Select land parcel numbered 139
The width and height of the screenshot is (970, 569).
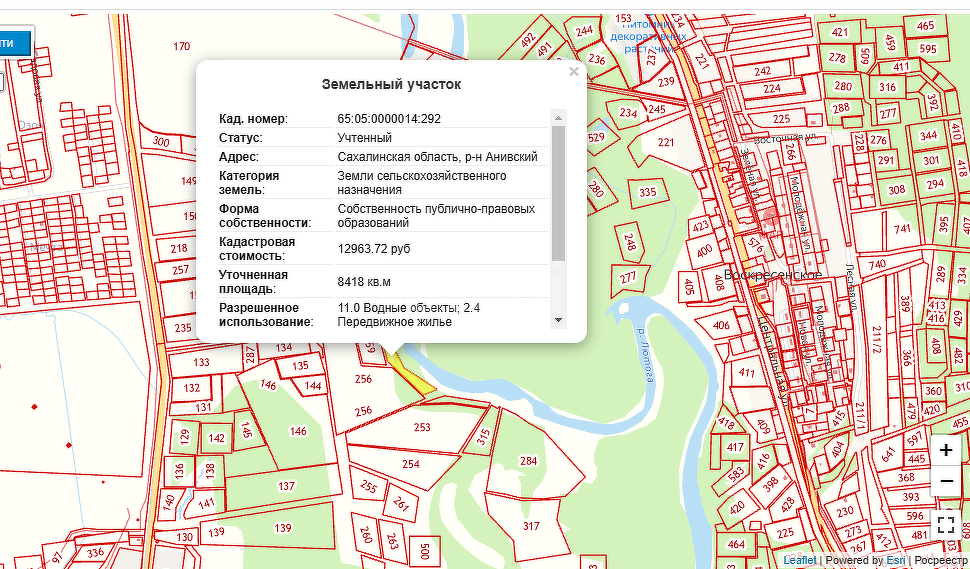(283, 528)
